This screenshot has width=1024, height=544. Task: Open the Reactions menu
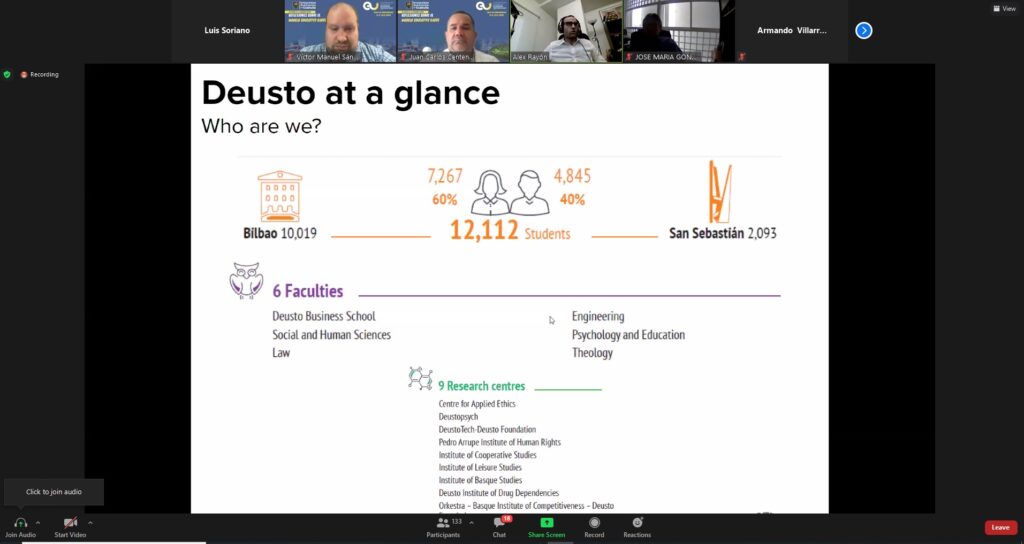[x=637, y=523]
